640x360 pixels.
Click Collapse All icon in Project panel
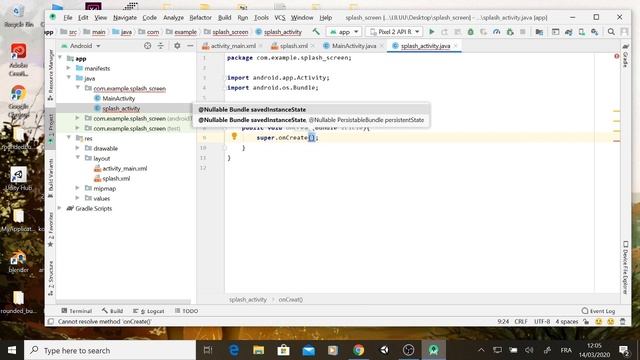coord(160,46)
